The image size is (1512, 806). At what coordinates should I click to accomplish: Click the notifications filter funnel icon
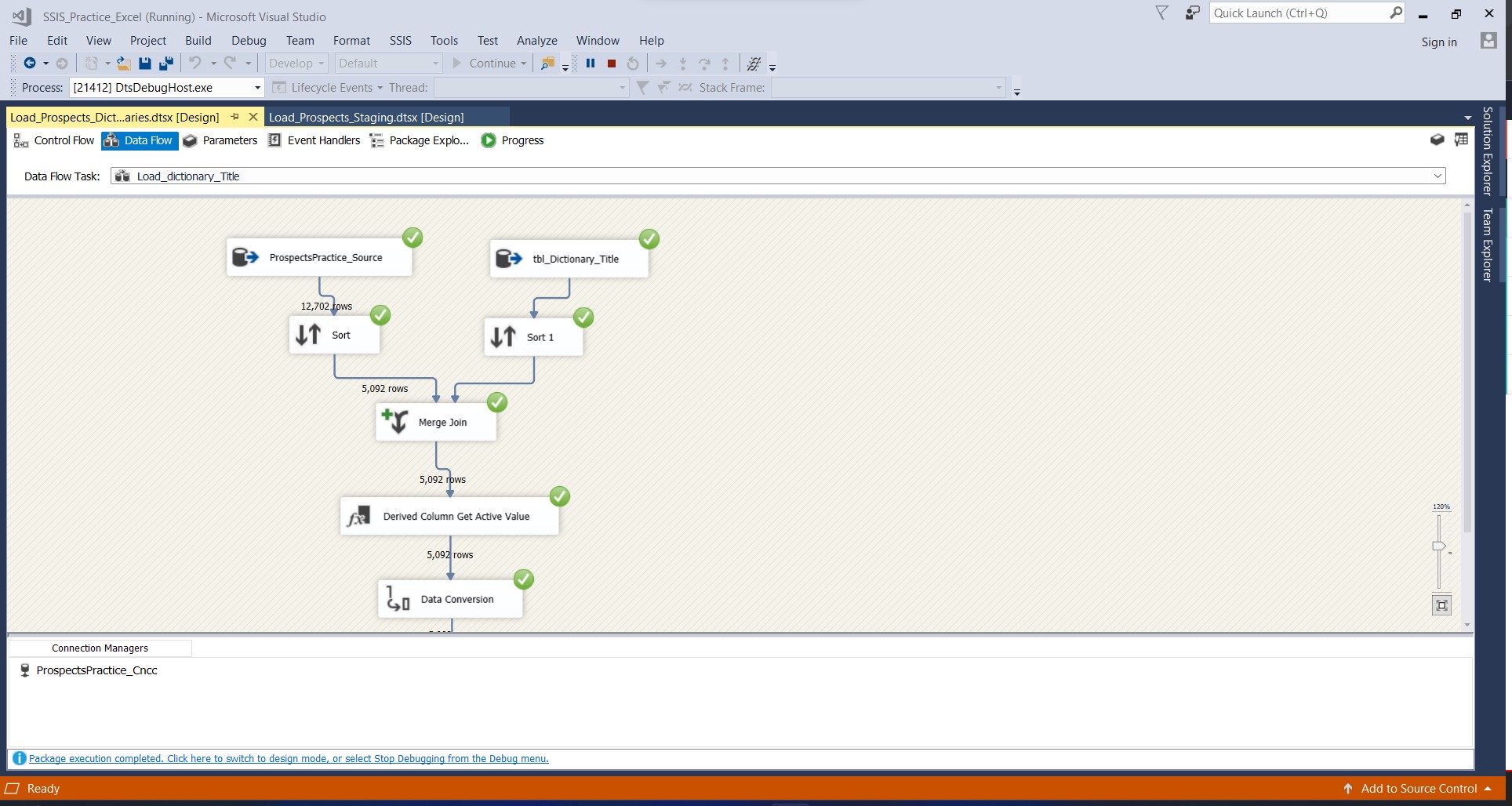point(1162,13)
